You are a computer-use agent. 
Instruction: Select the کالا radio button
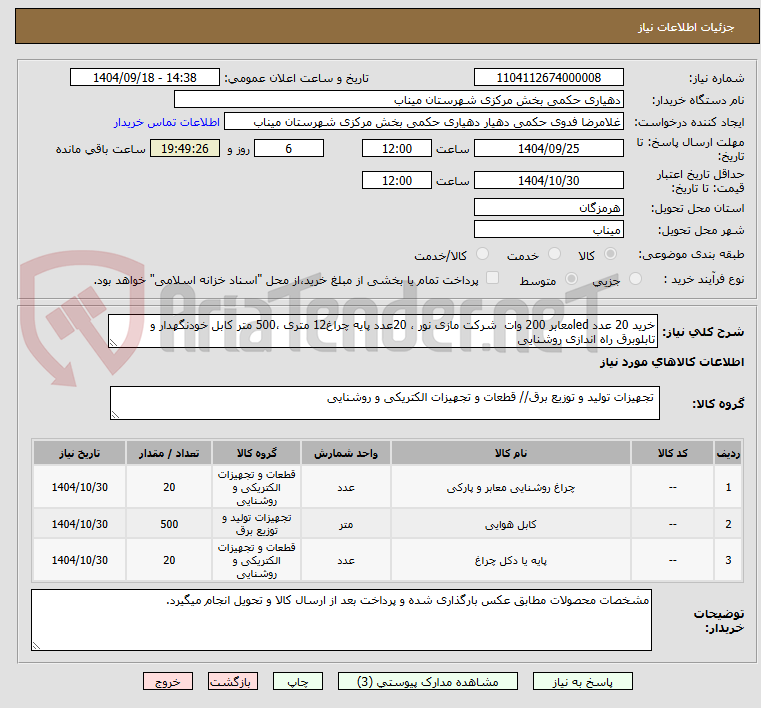[611, 254]
